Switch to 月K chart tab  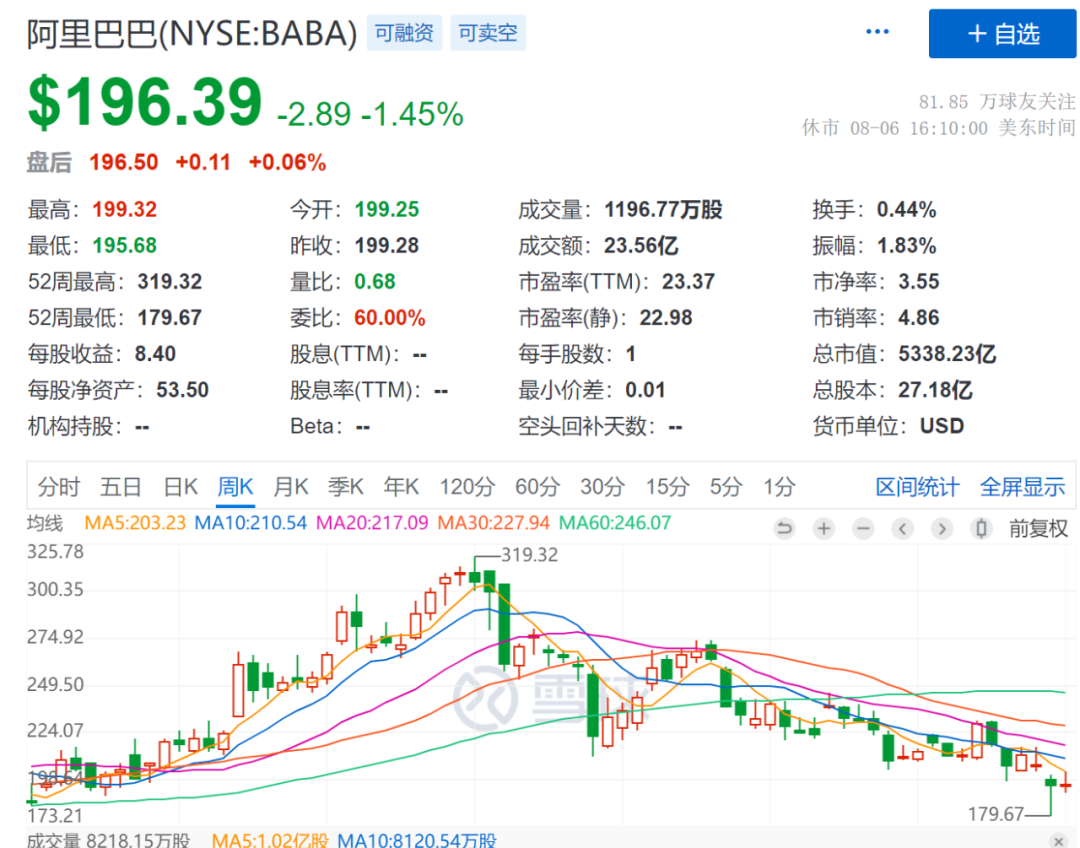pos(291,486)
